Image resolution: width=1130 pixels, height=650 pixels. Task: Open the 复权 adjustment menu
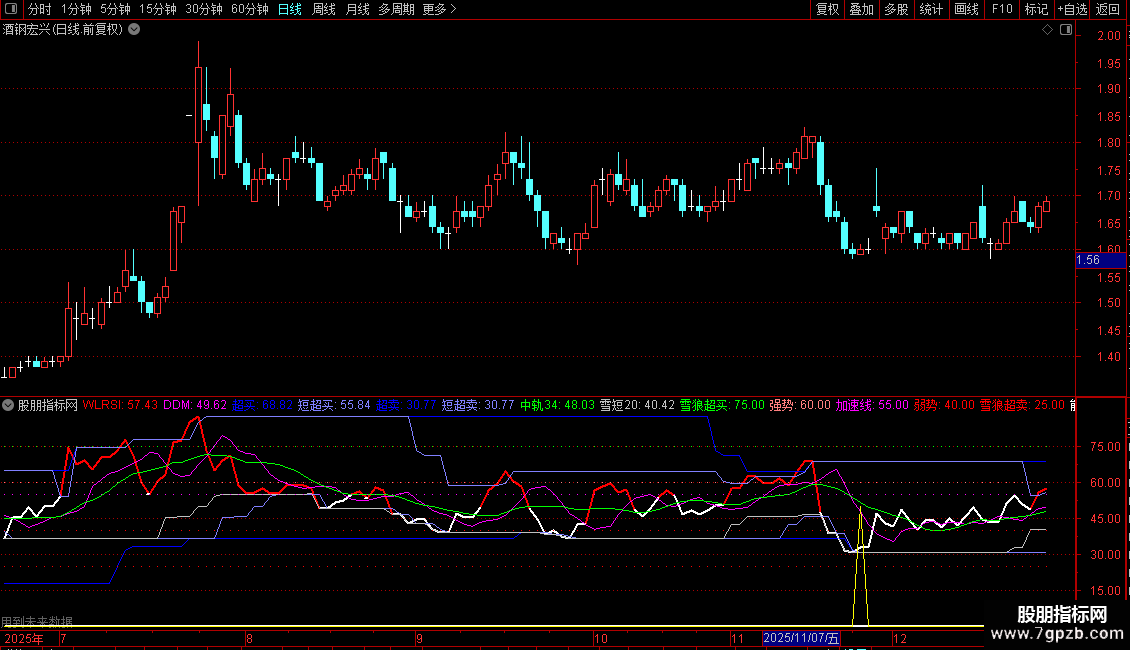tap(827, 10)
